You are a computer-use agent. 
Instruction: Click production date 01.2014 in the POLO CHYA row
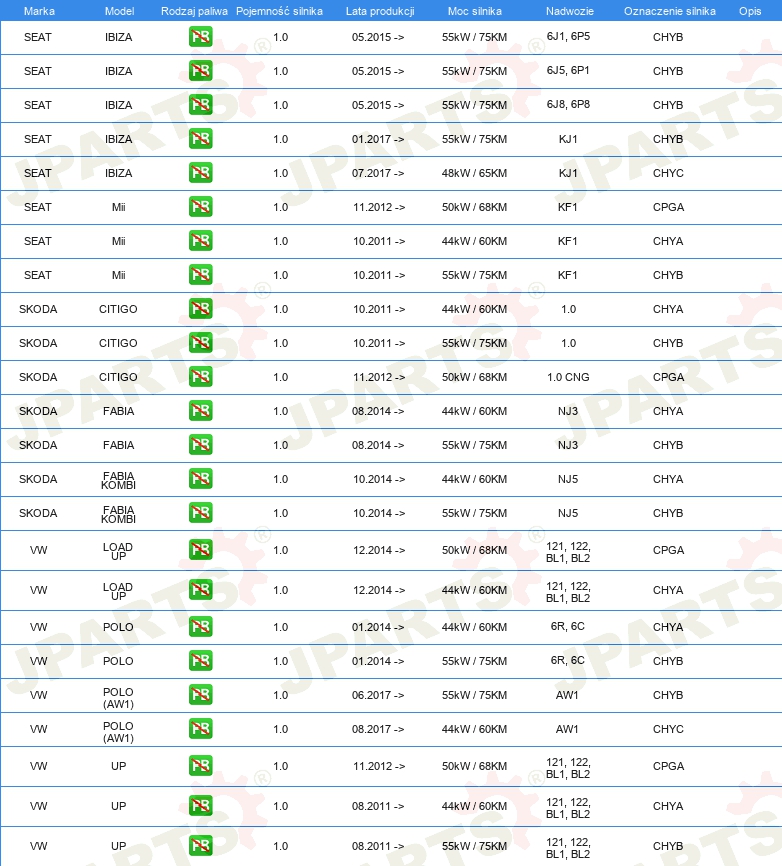click(x=378, y=627)
